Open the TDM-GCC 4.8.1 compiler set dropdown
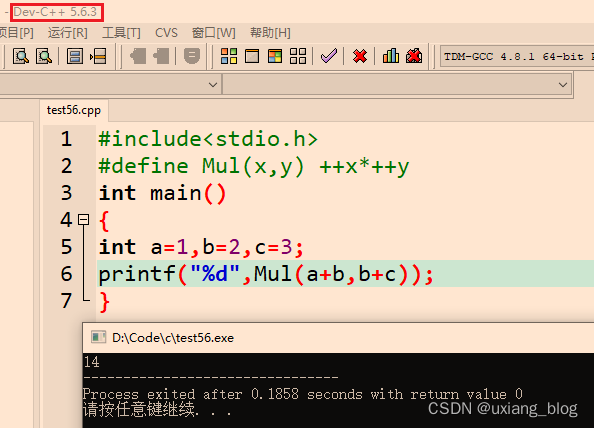The image size is (594, 428). (517, 57)
